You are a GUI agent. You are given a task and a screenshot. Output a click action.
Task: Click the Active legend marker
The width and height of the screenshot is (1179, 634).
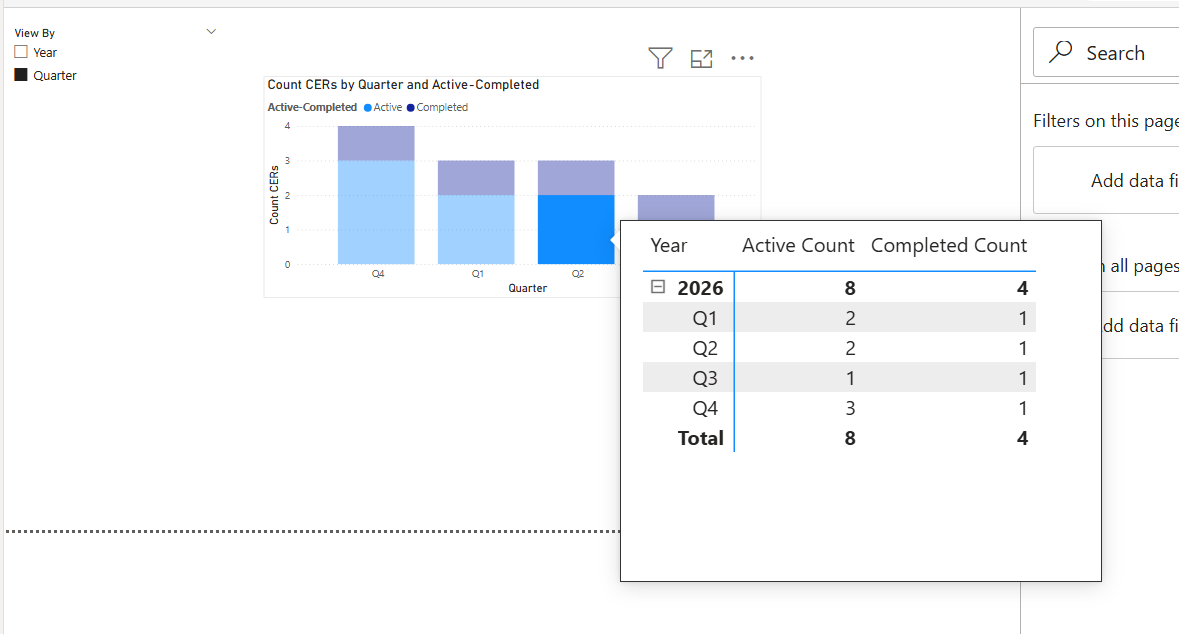point(368,108)
